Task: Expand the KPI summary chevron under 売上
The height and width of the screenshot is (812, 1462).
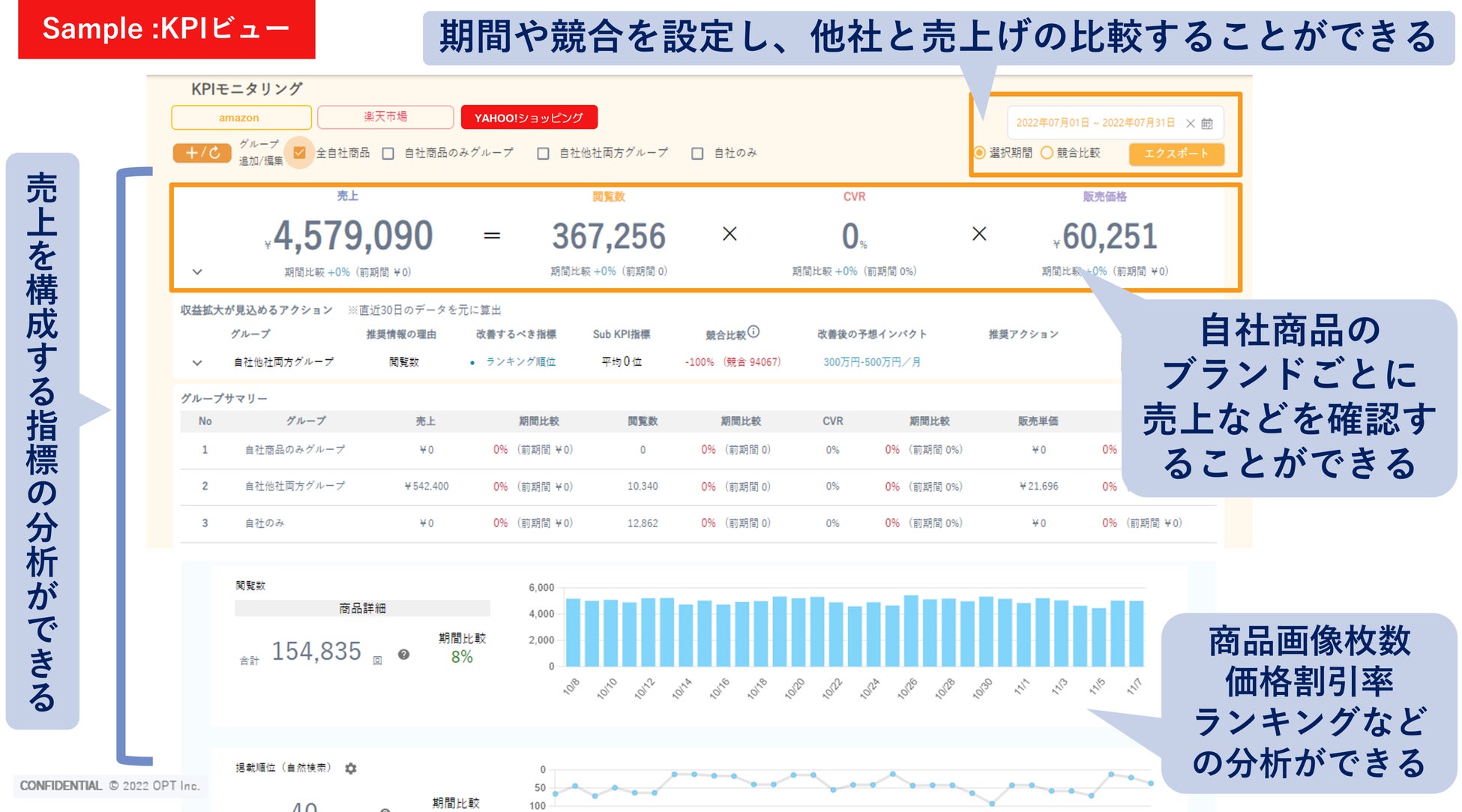Action: [x=197, y=271]
